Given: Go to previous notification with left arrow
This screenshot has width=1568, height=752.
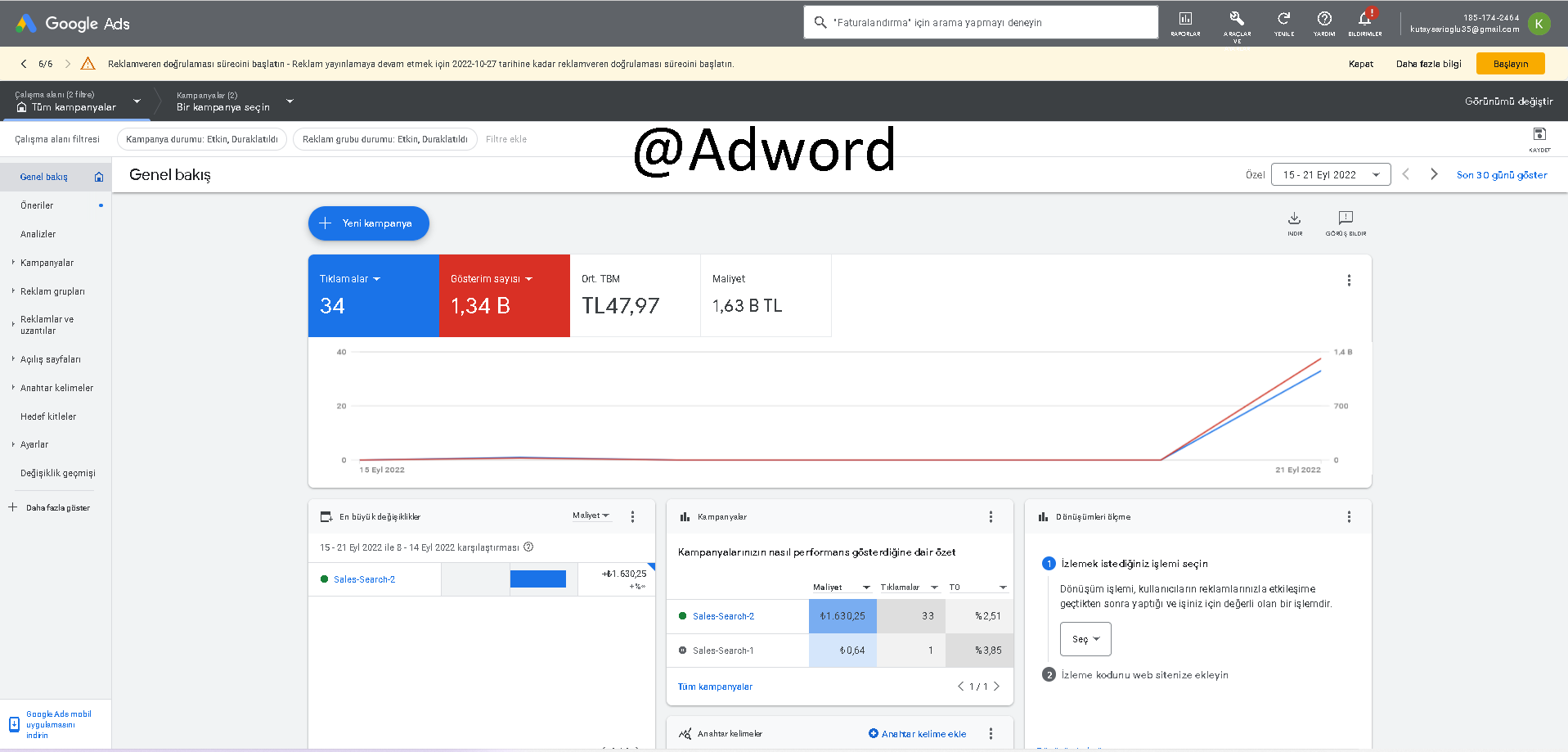Looking at the screenshot, I should coord(24,64).
